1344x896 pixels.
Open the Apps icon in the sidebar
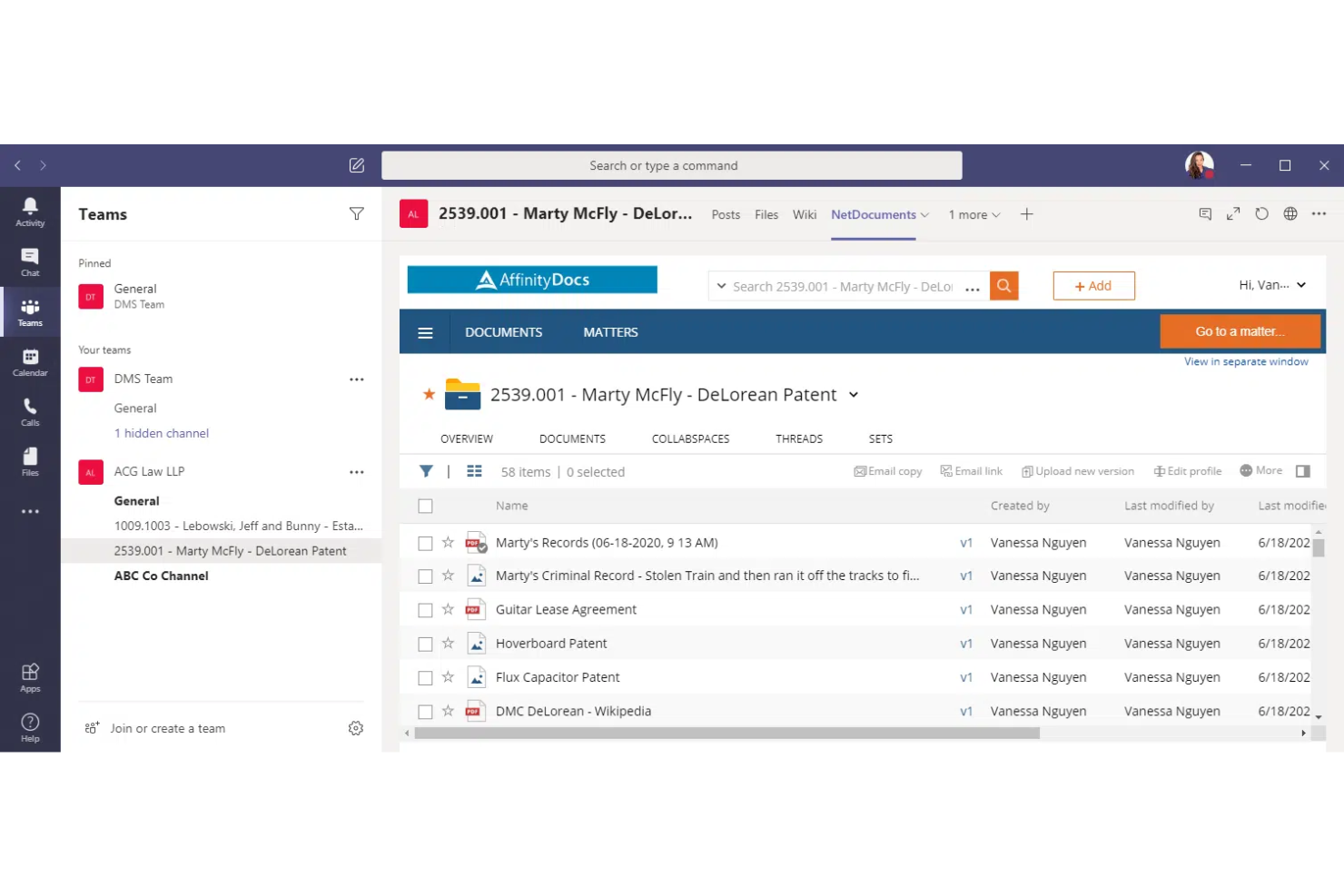(30, 677)
